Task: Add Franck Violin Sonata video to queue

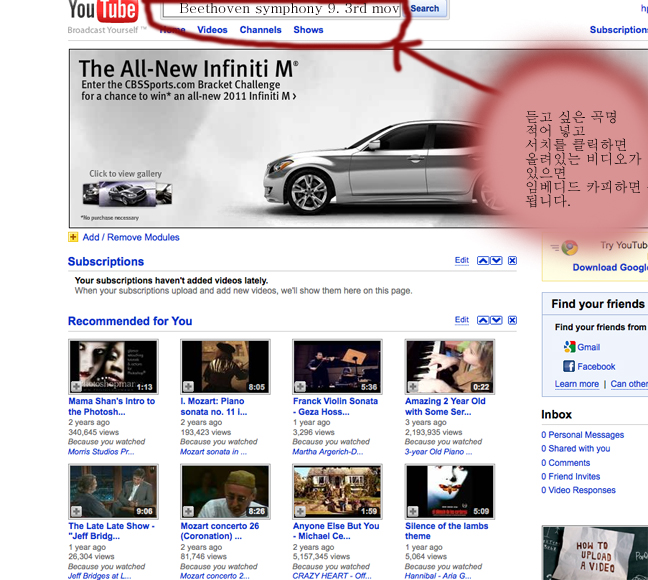Action: [300, 387]
